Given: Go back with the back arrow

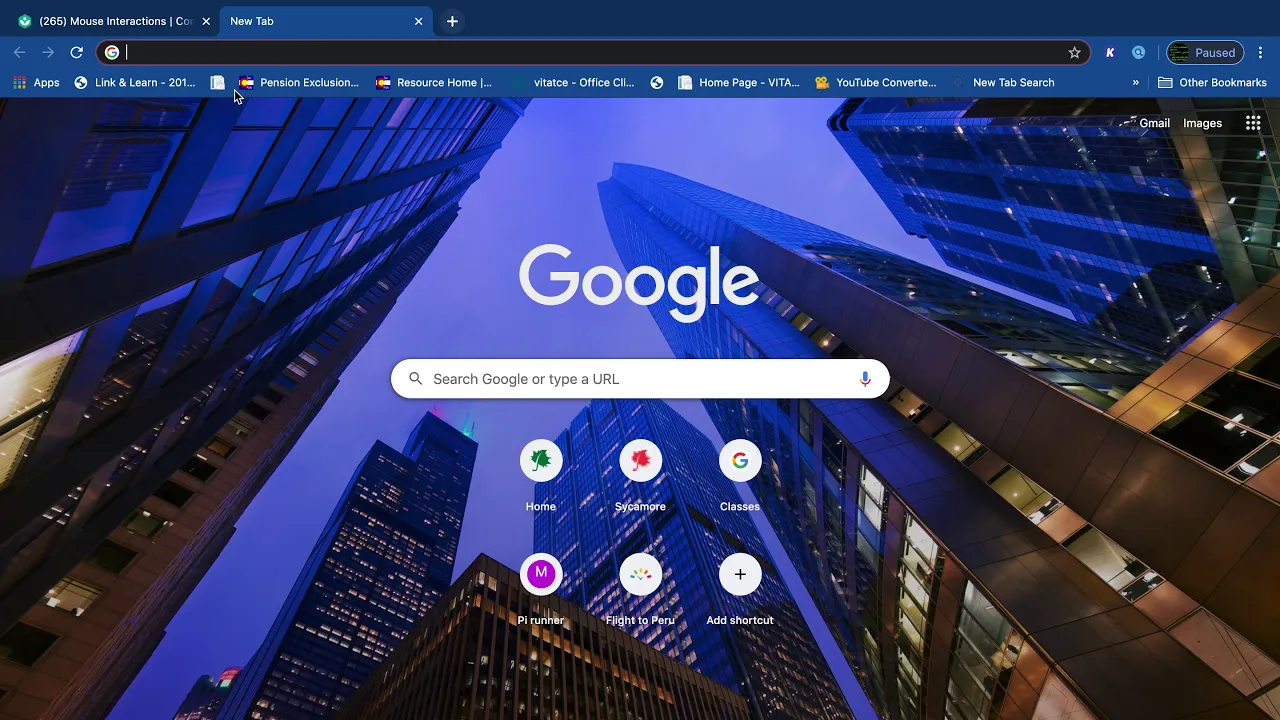Looking at the screenshot, I should [x=20, y=52].
